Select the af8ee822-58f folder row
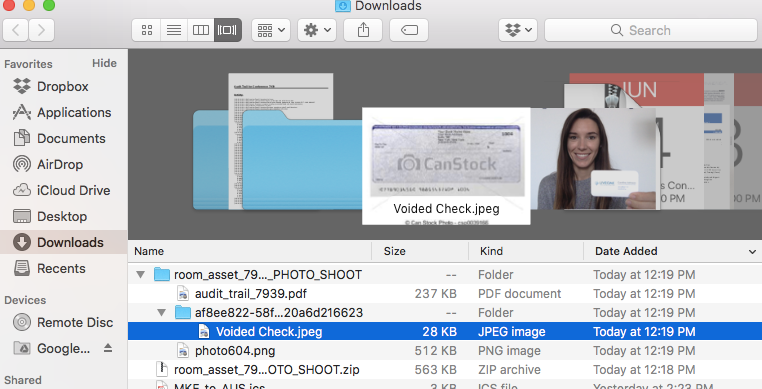This screenshot has width=762, height=389. click(x=445, y=313)
